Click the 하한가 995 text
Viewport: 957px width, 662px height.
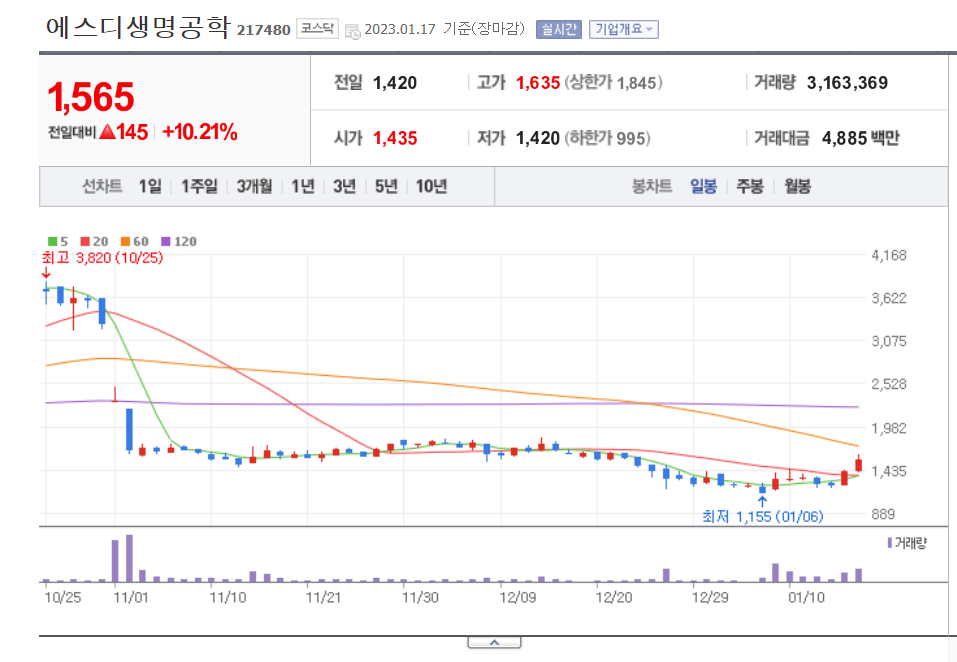tap(607, 139)
